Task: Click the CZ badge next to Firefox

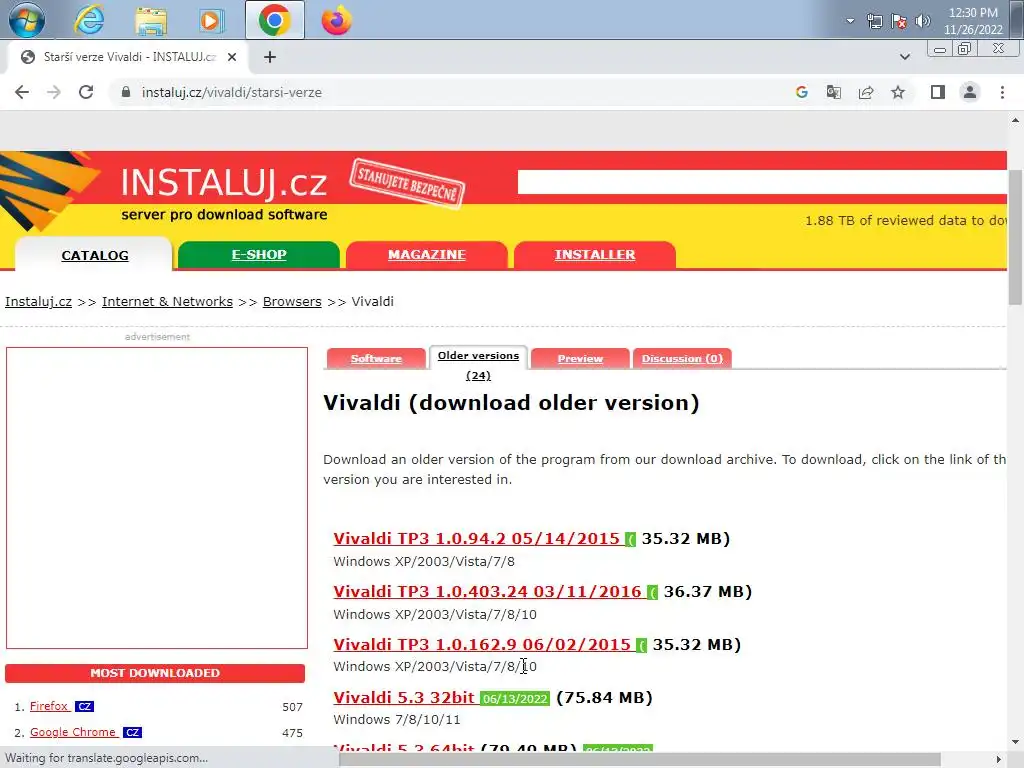Action: [84, 707]
